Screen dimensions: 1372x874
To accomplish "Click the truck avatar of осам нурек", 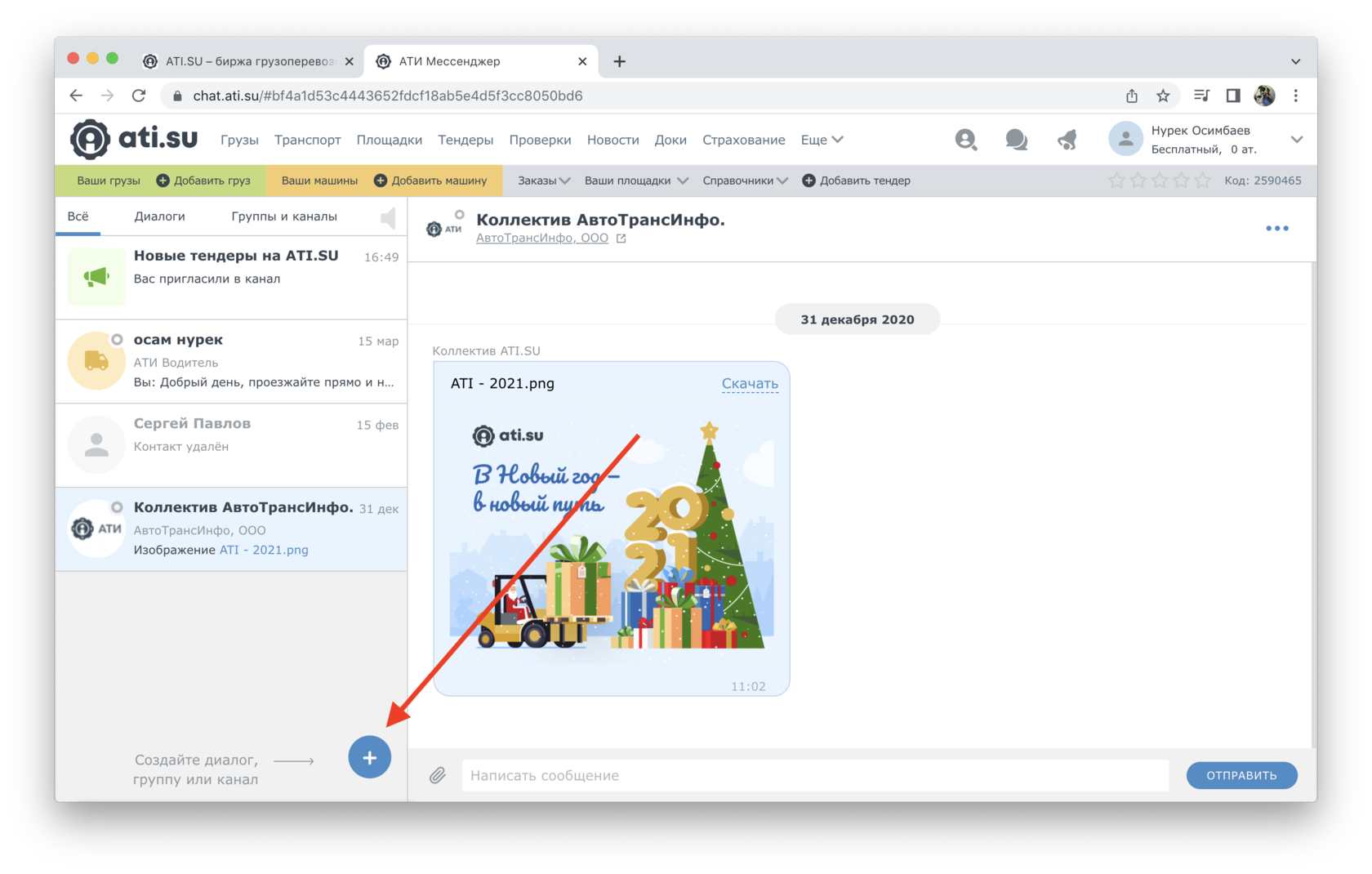I will point(96,361).
